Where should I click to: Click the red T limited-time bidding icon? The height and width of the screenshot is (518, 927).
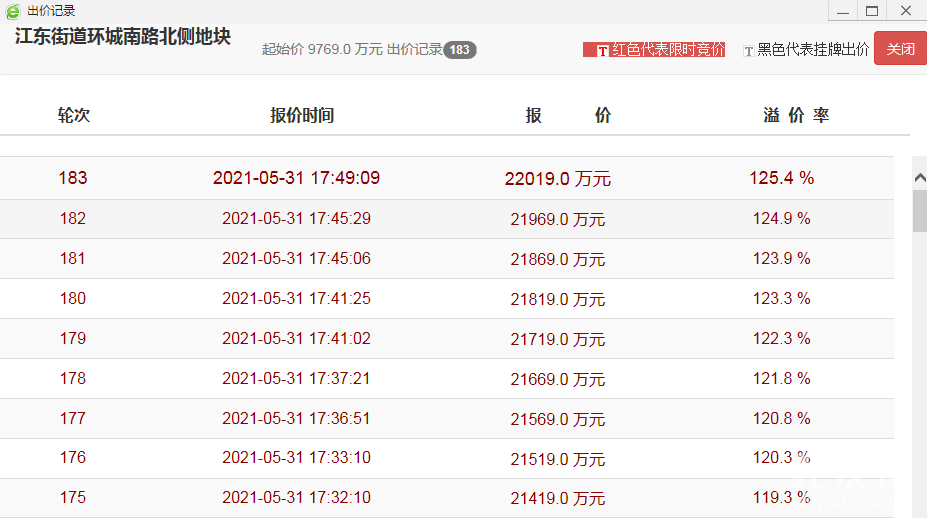(x=602, y=50)
